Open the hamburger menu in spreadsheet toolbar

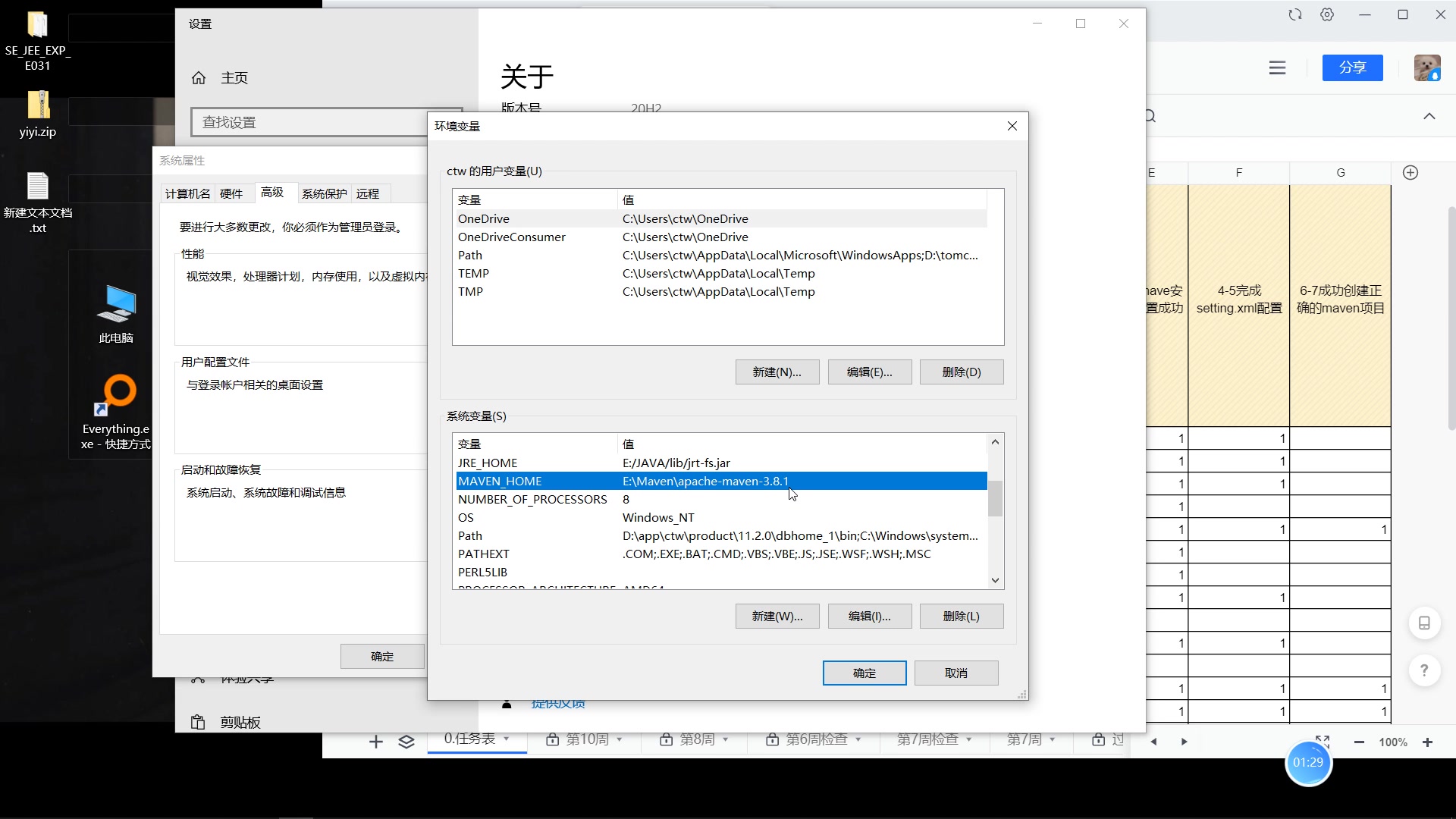coord(1277,67)
